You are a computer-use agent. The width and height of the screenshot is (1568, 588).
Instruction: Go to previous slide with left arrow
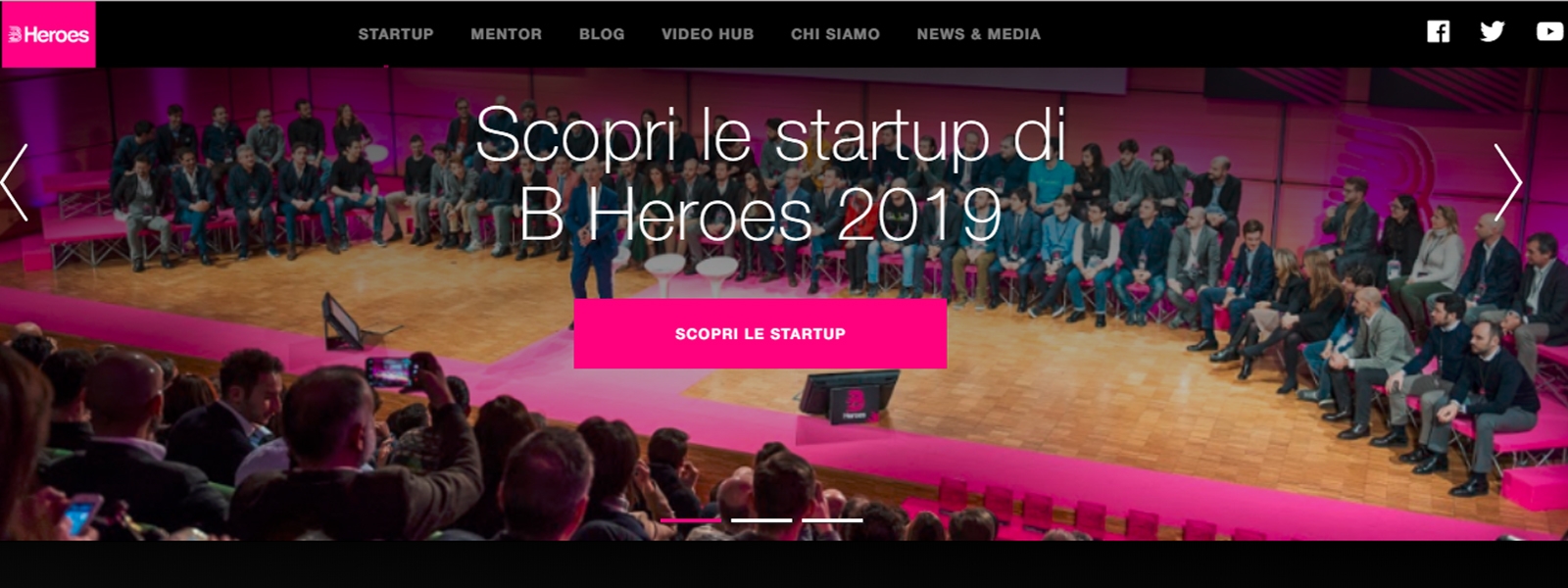(x=15, y=182)
